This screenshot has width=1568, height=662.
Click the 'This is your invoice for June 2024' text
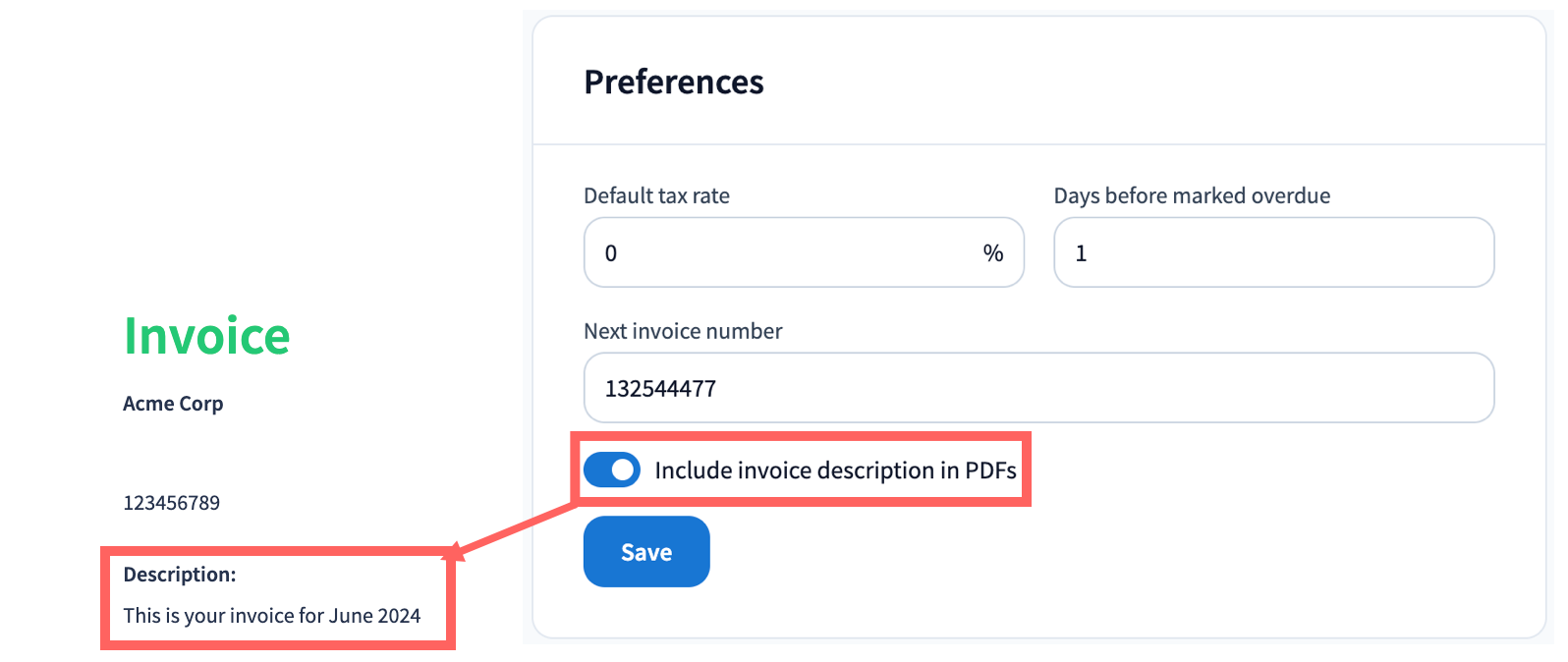[271, 616]
